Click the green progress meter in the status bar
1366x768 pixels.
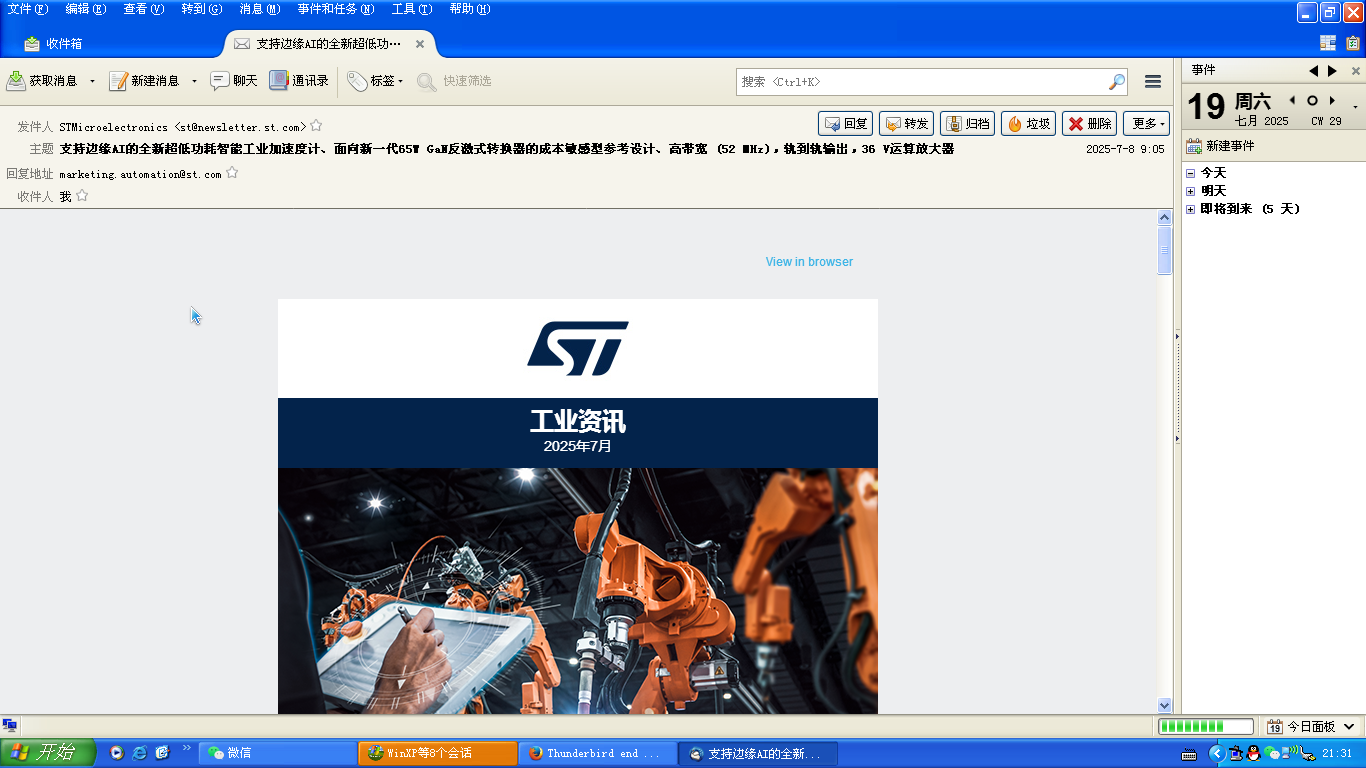[1205, 727]
